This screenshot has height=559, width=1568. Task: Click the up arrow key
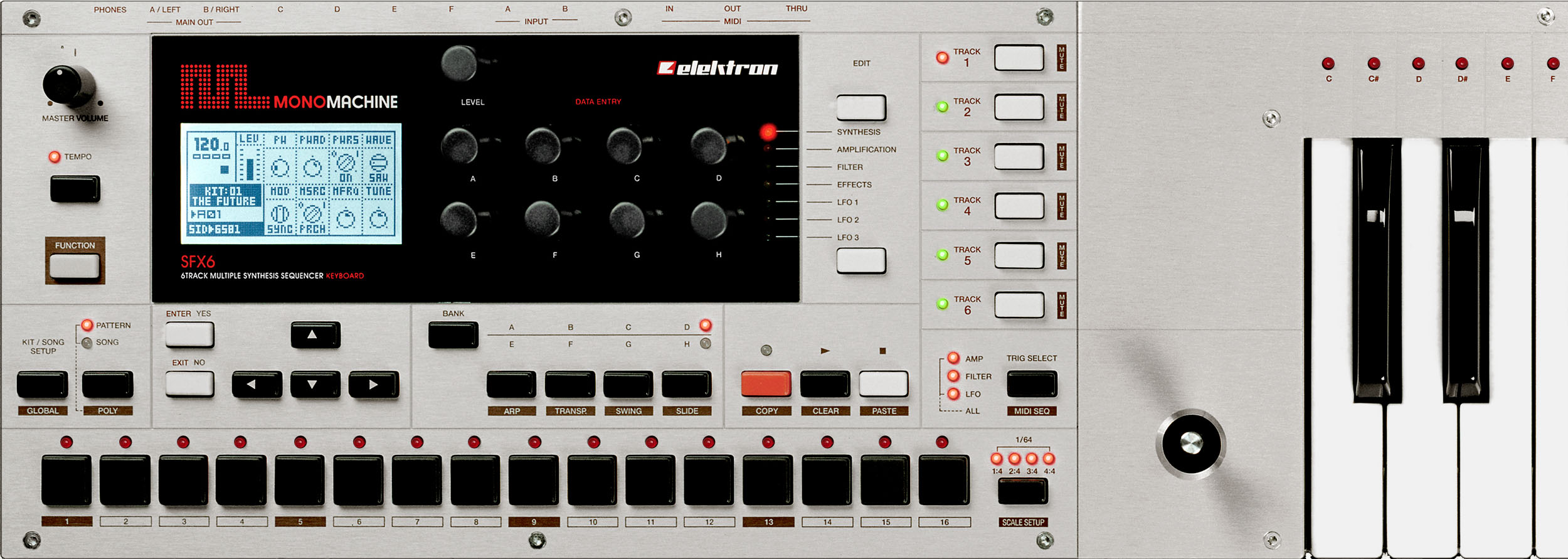(x=315, y=334)
